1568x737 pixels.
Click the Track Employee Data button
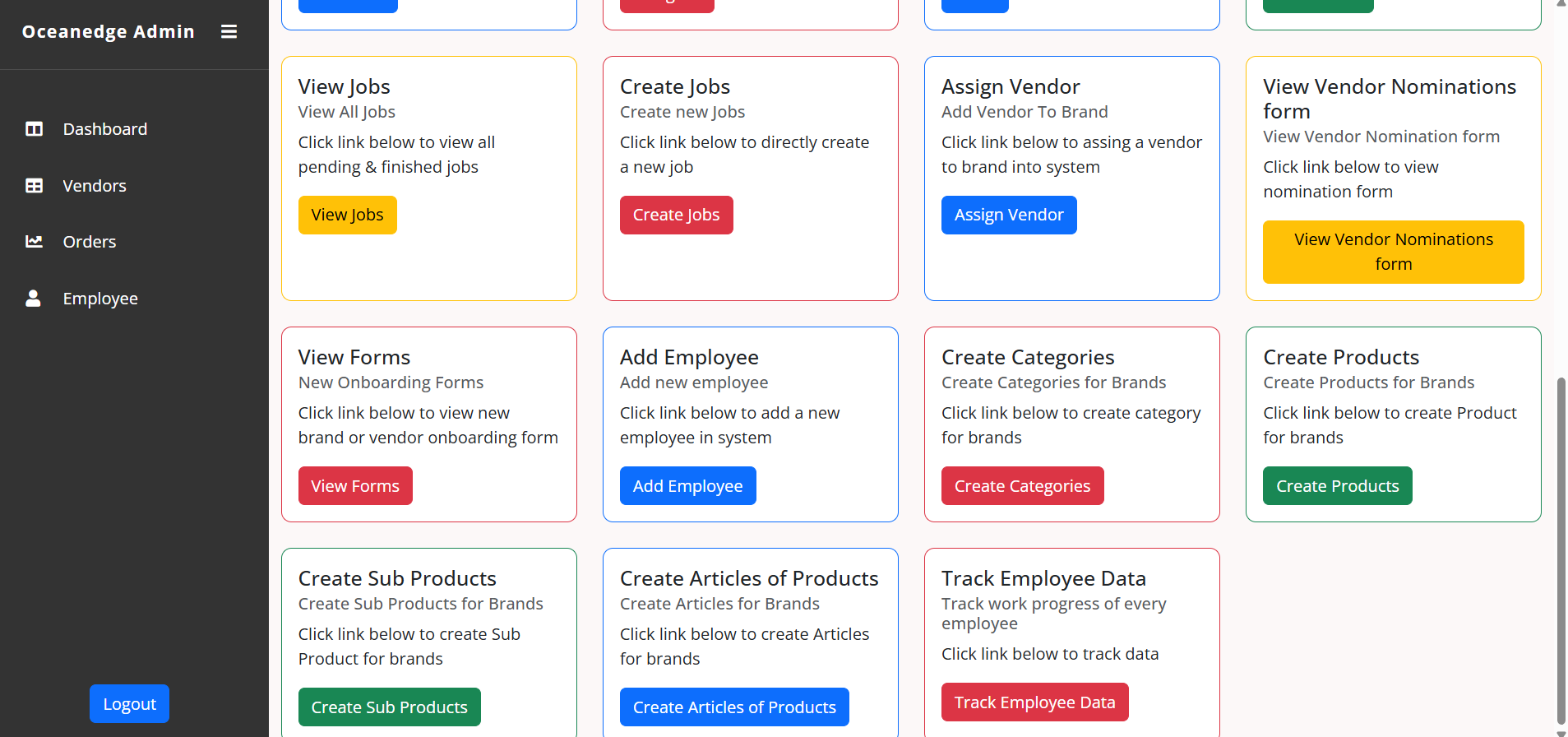pos(1034,702)
